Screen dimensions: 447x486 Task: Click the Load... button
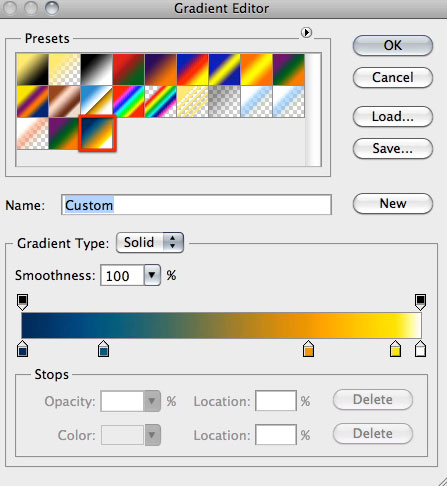click(393, 116)
